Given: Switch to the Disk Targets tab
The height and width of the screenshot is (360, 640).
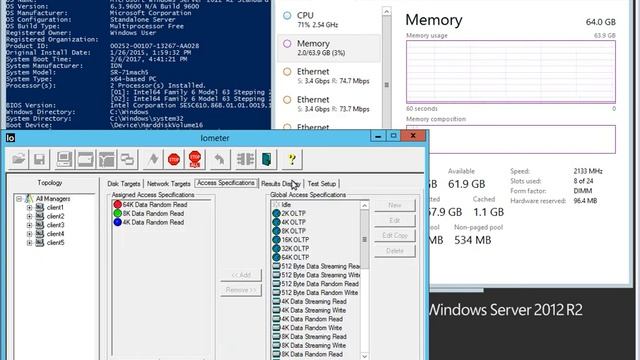Looking at the screenshot, I should (x=123, y=184).
